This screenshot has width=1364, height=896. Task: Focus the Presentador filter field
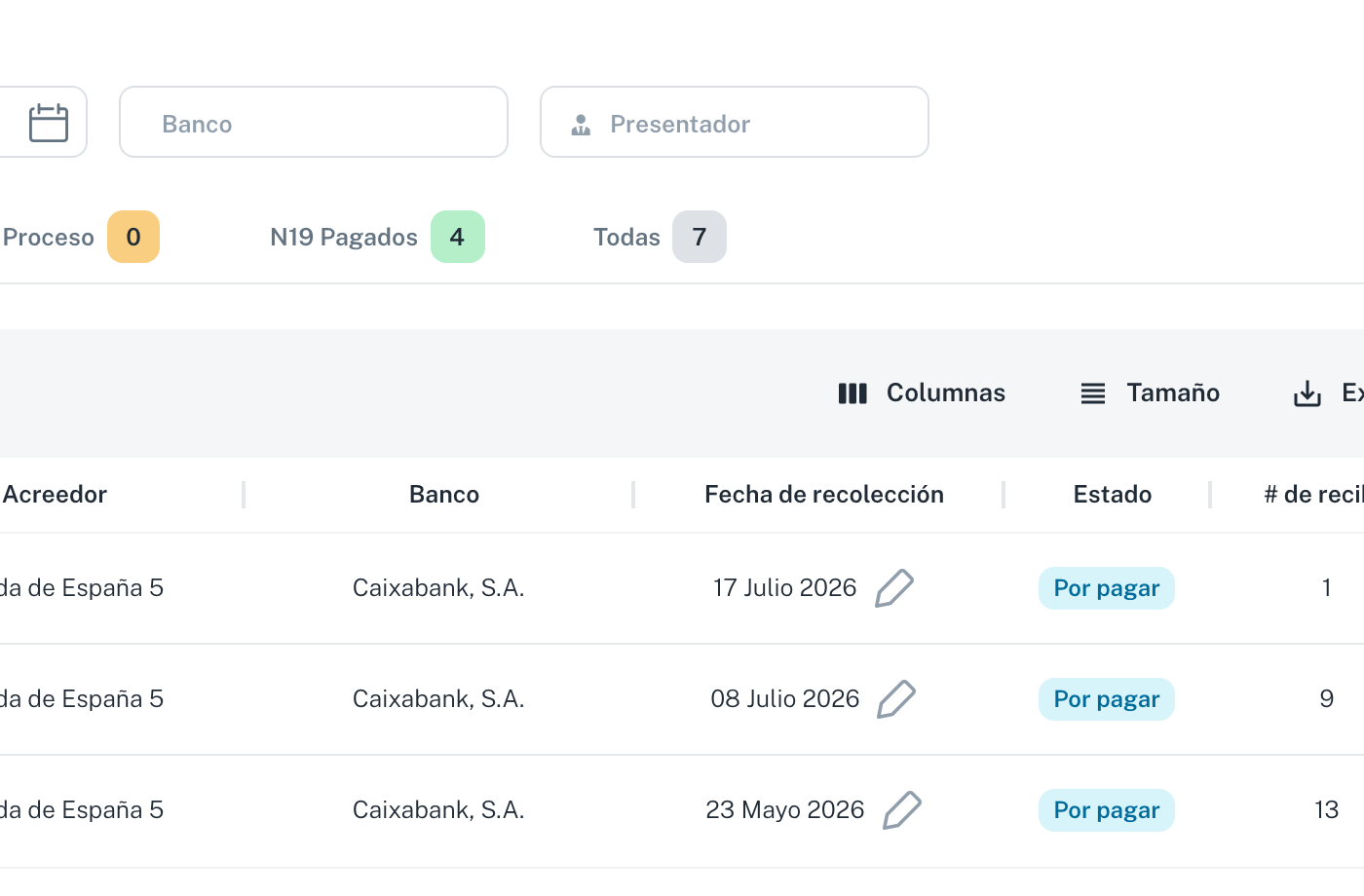pyautogui.click(x=735, y=122)
